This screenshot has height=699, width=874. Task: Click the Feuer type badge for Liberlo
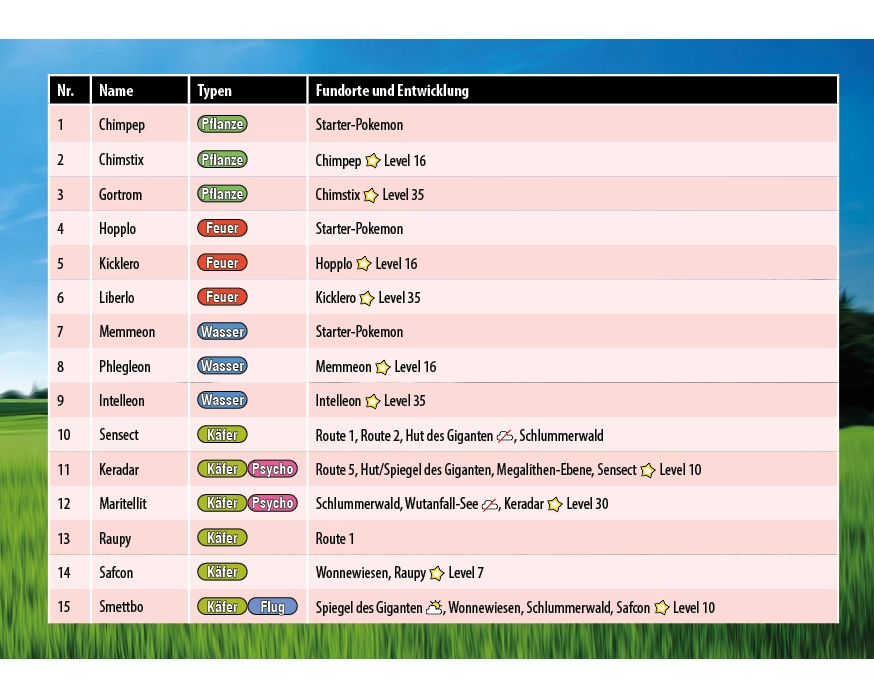click(x=222, y=297)
